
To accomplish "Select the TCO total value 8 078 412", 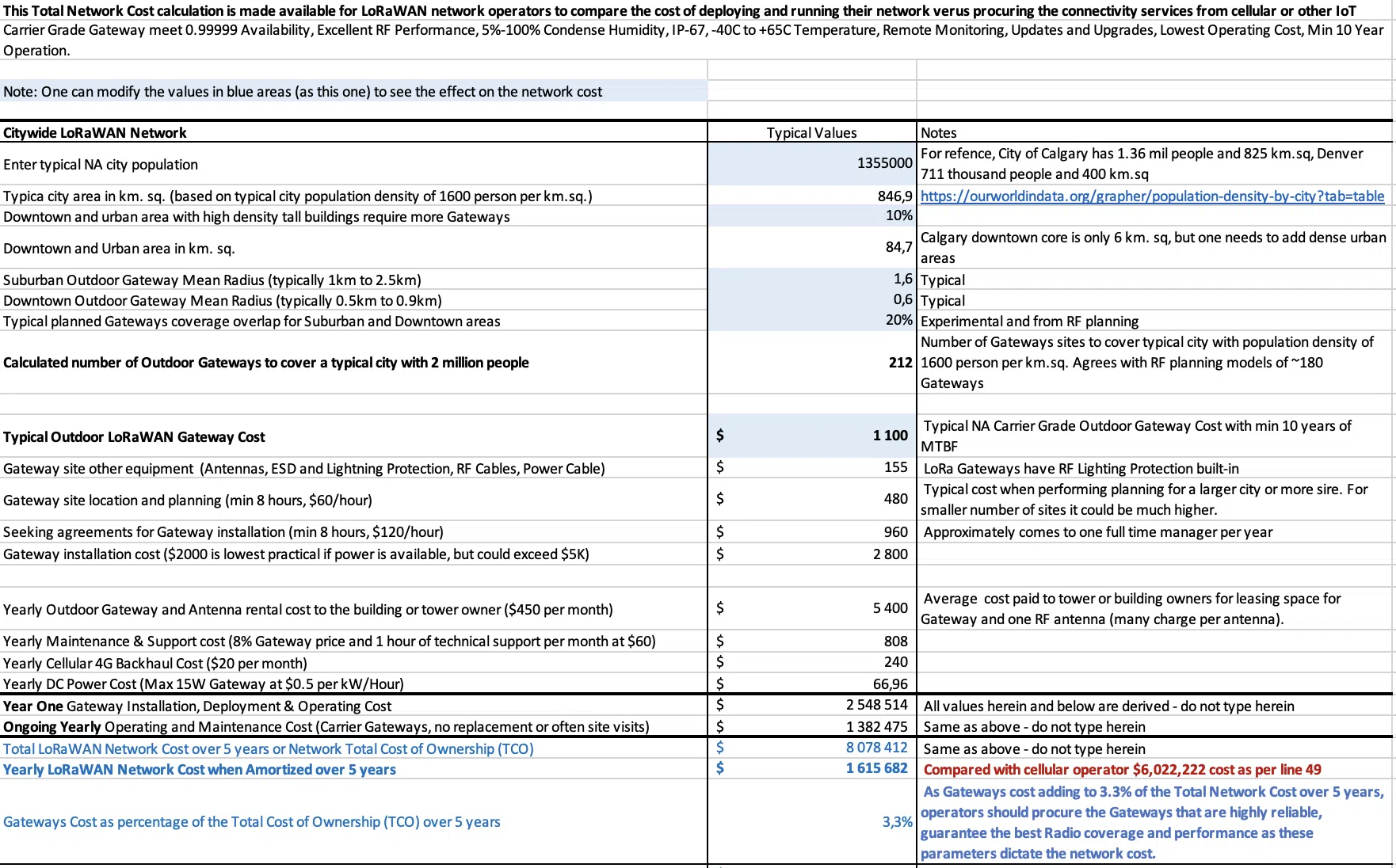I will [876, 748].
